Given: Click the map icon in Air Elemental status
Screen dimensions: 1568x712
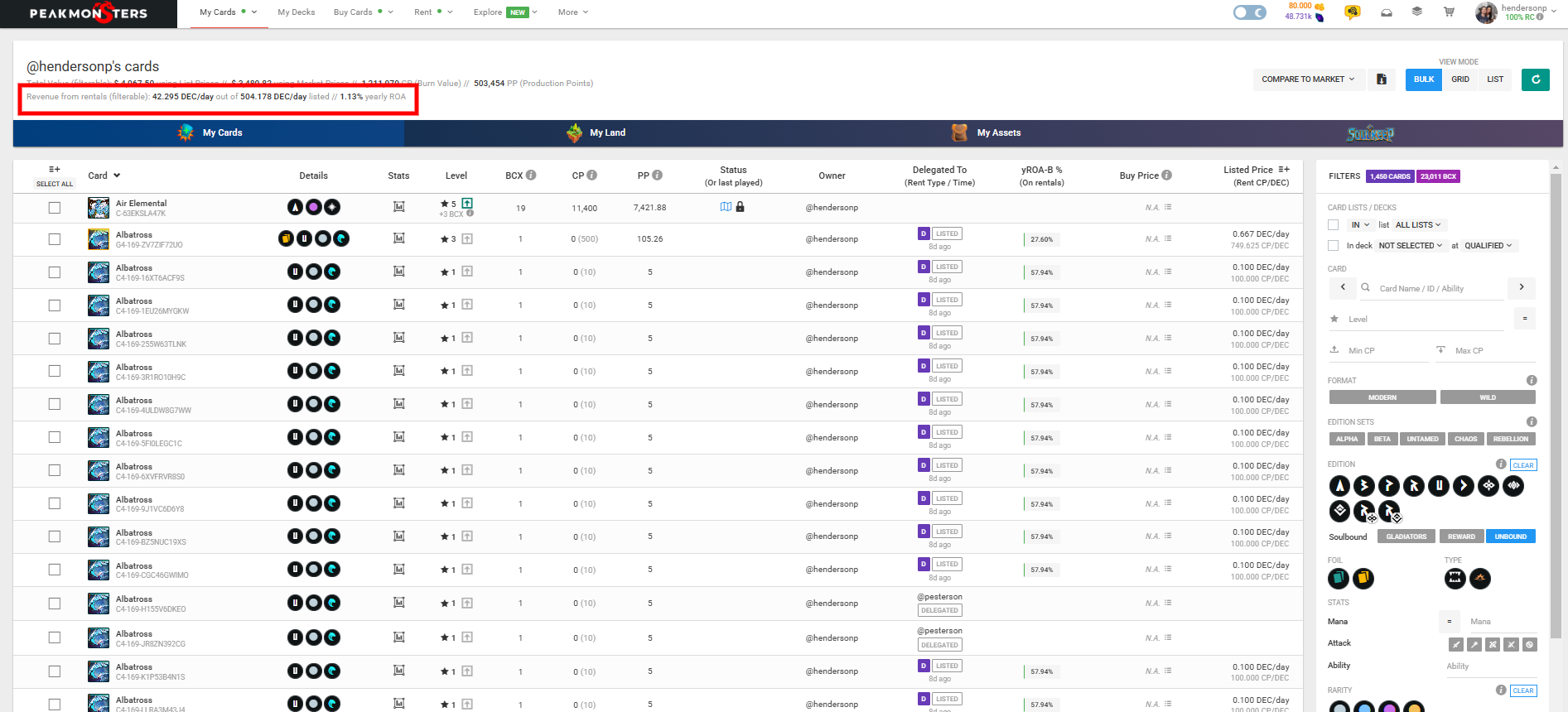Looking at the screenshot, I should 726,207.
